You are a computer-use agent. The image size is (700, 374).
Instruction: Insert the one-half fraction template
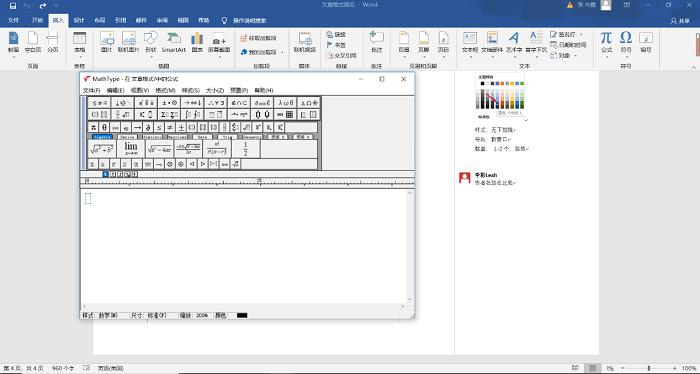click(246, 148)
